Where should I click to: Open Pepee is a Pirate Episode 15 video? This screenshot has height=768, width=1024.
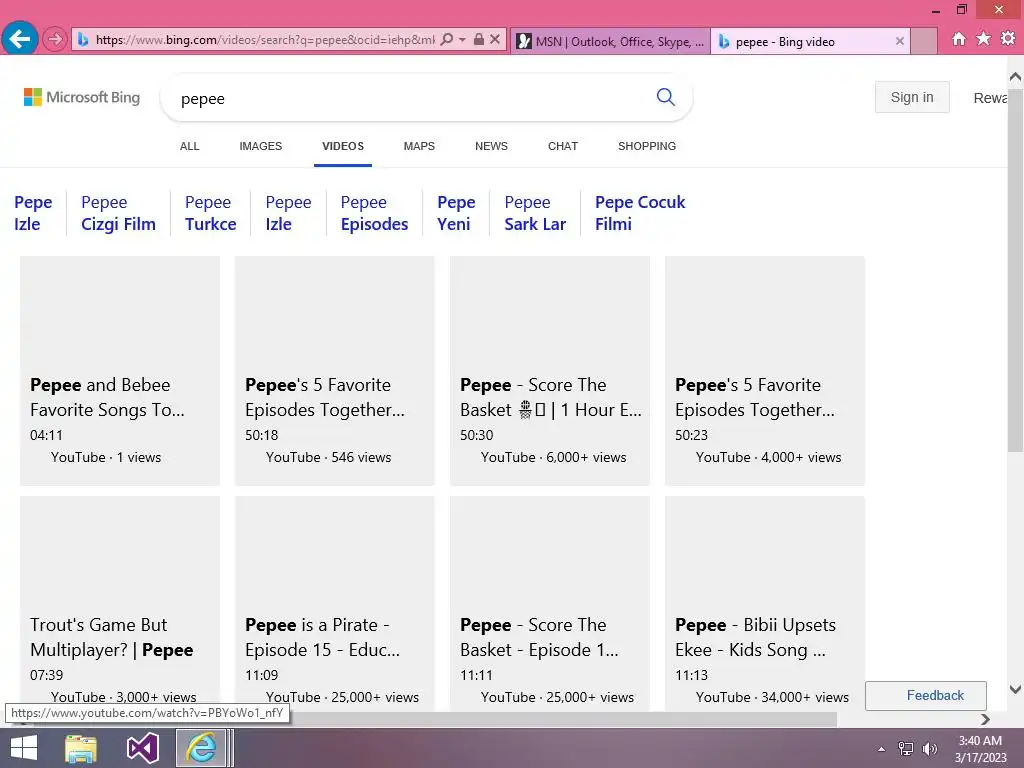[334, 603]
